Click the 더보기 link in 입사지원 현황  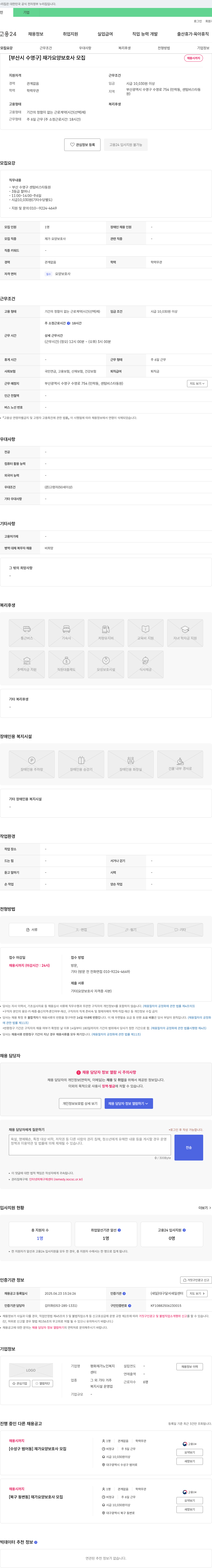tap(205, 1208)
